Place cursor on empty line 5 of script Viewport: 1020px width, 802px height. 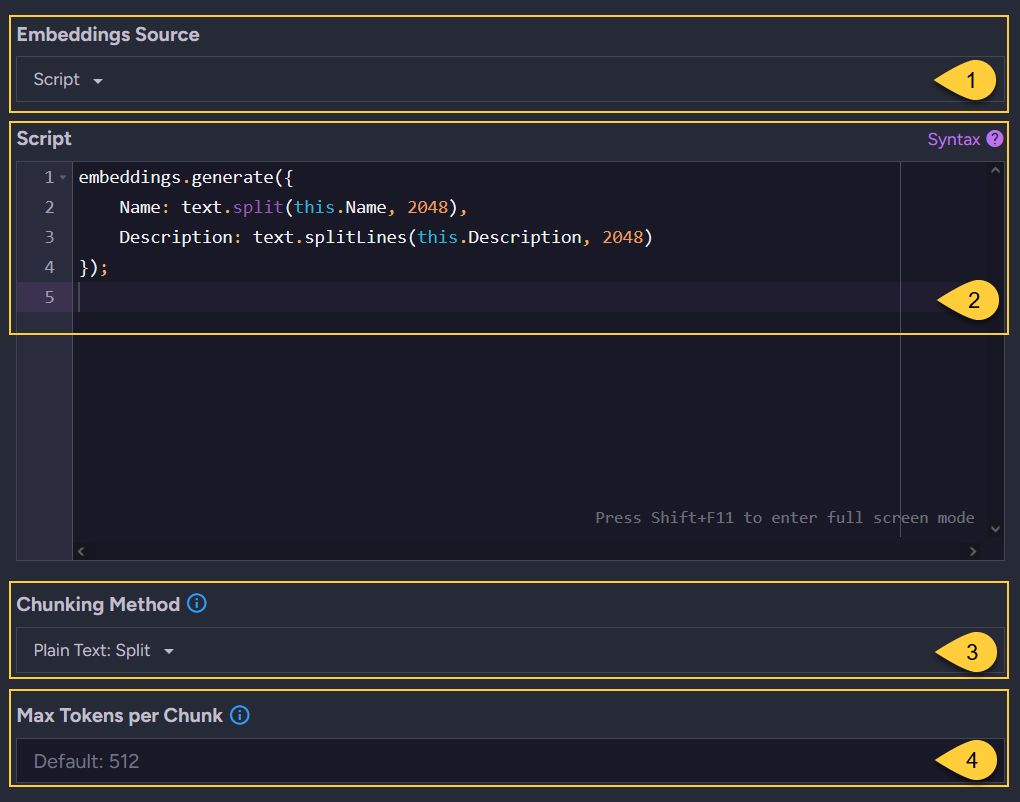[486, 297]
